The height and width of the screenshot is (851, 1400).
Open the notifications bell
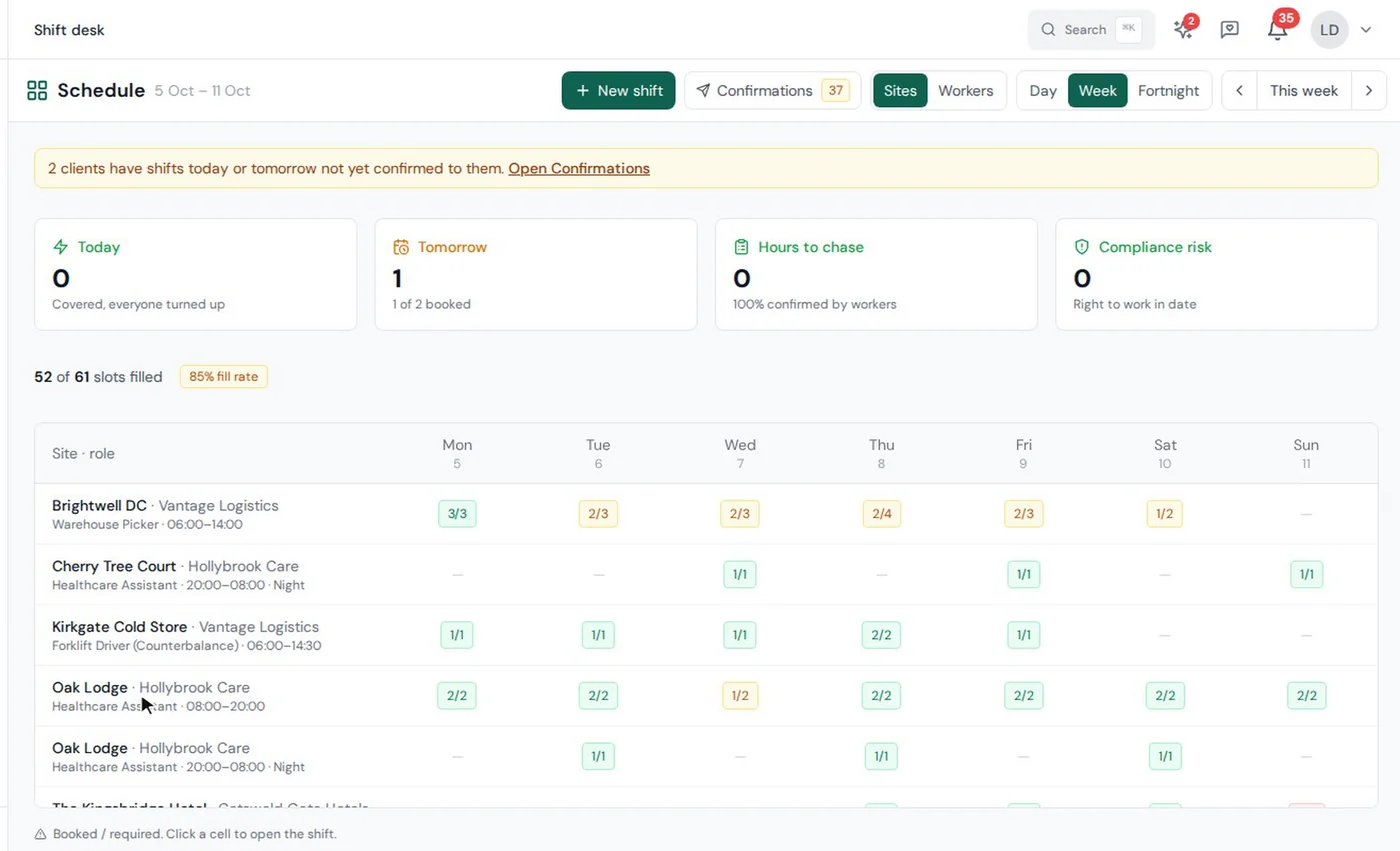[x=1277, y=30]
